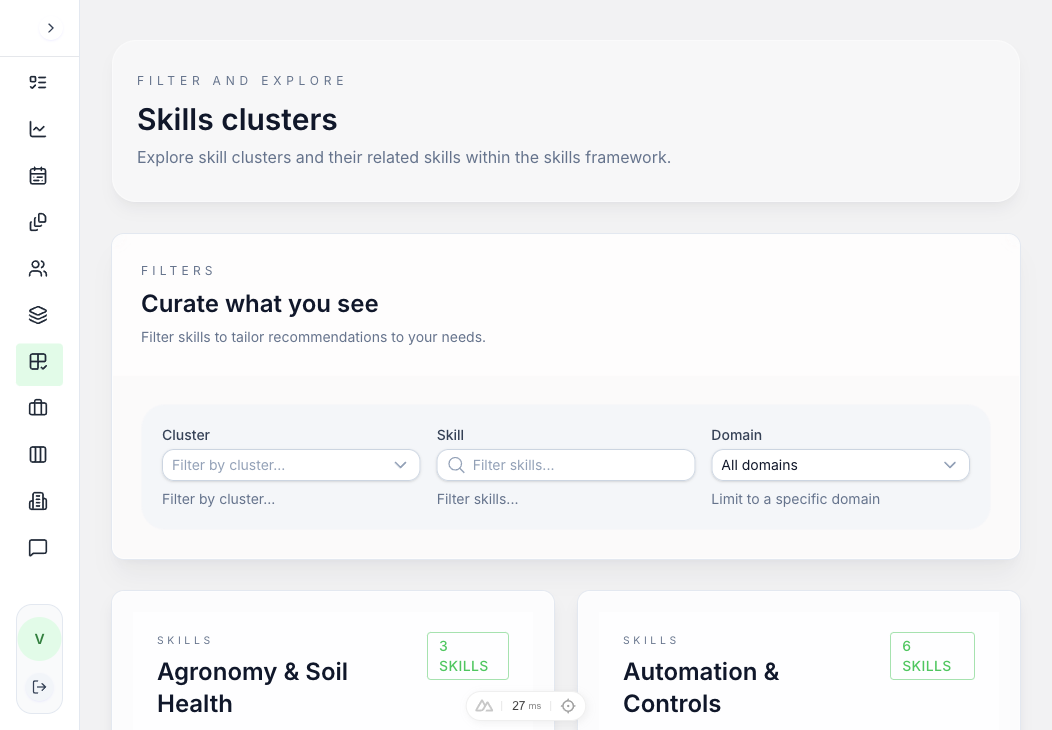Expand the sidebar with the chevron arrow

50,28
